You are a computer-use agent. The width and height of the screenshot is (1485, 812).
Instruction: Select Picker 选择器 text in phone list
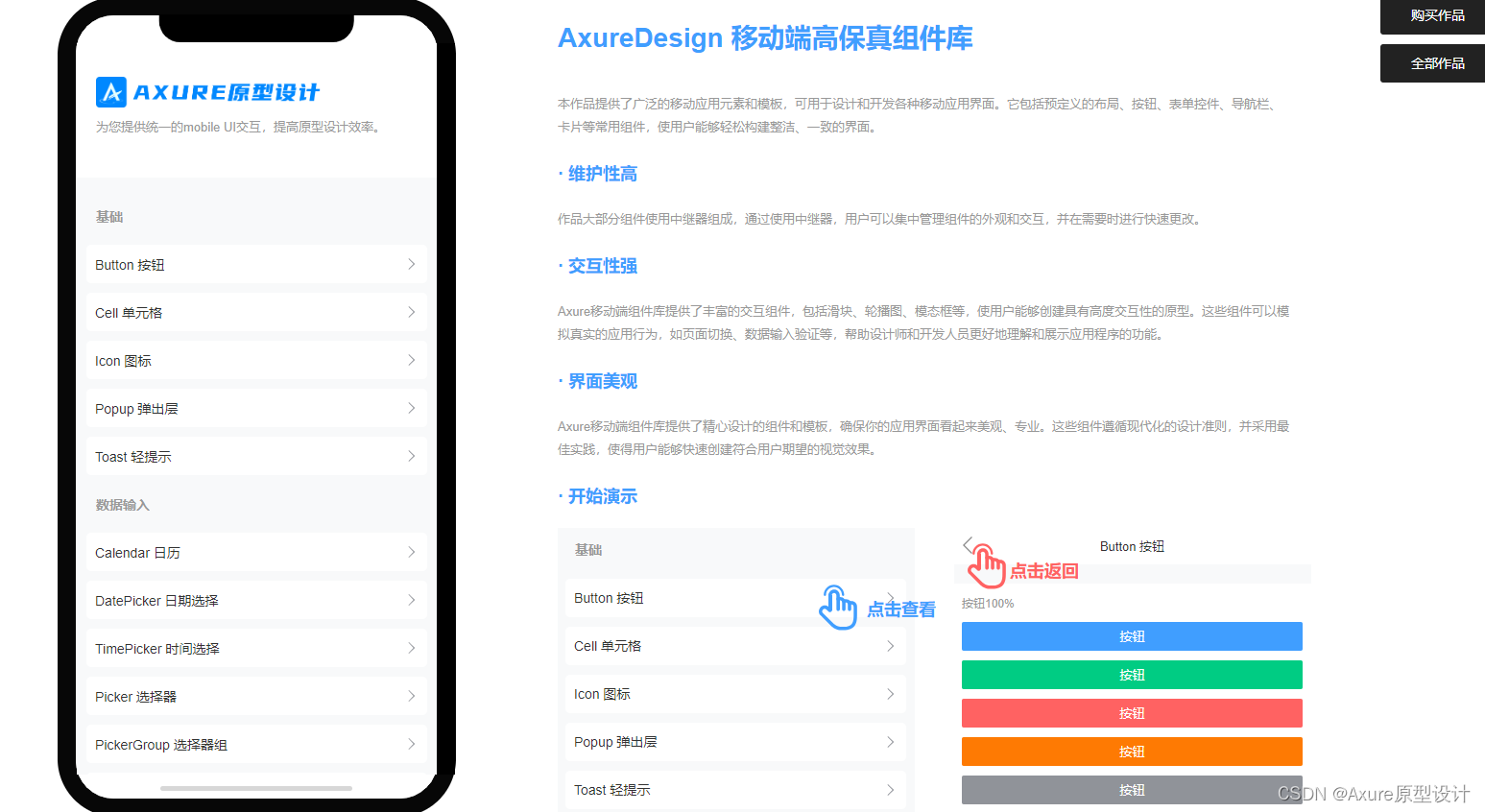(135, 697)
